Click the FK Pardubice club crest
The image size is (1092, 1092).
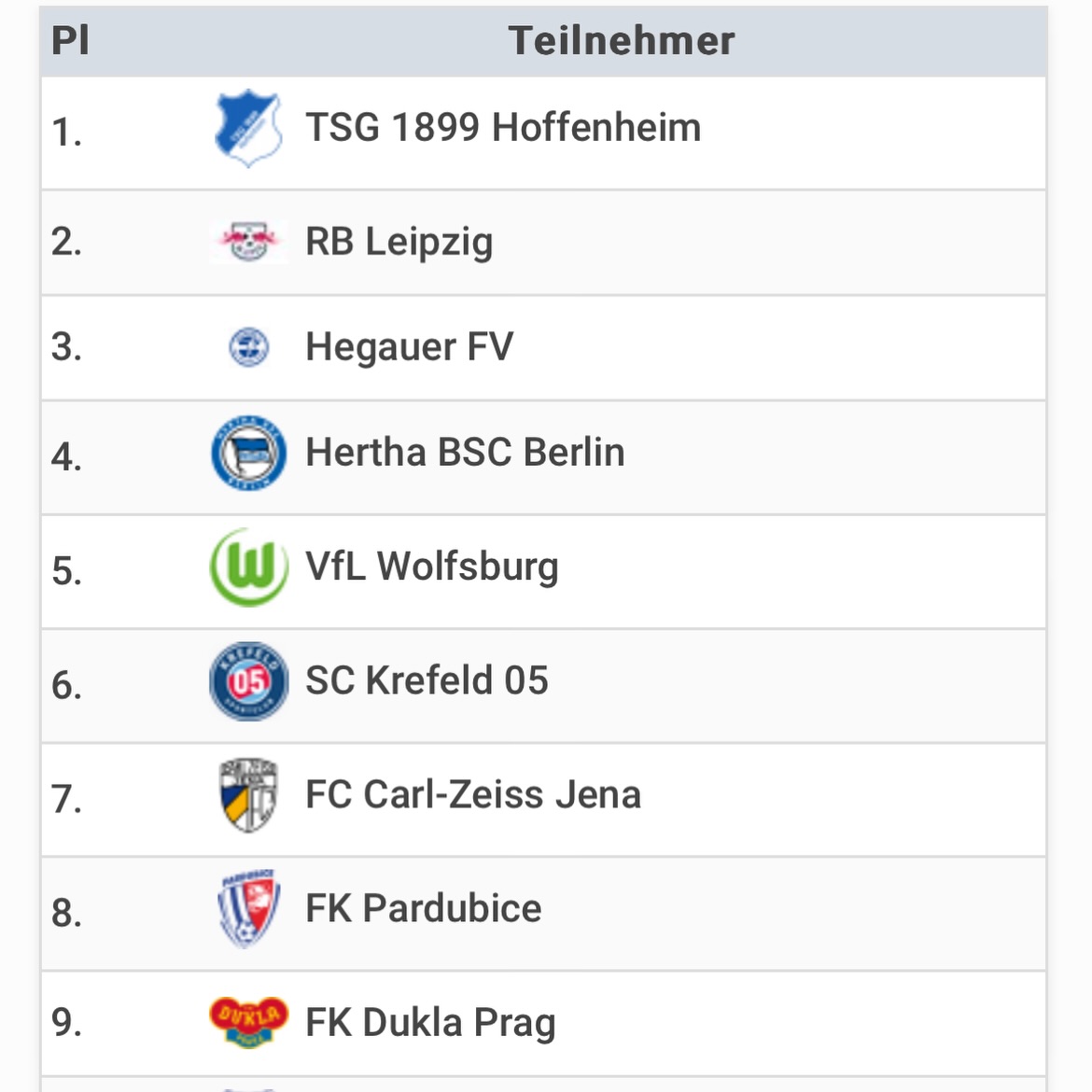coord(248,909)
